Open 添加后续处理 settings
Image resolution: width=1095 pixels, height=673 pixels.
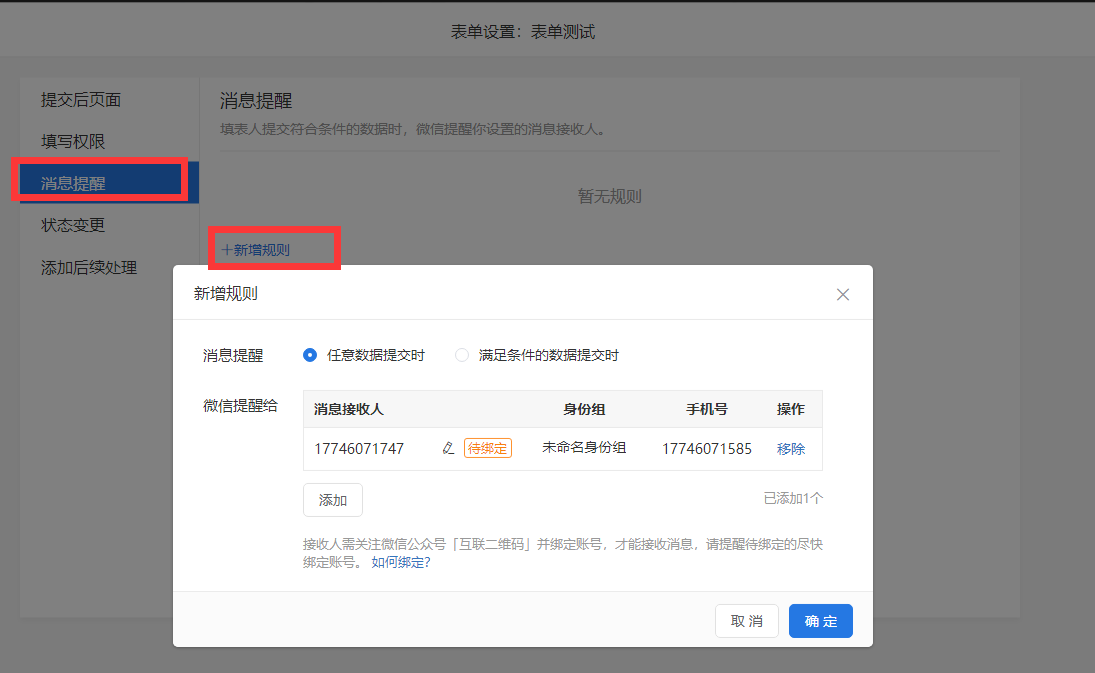[89, 267]
